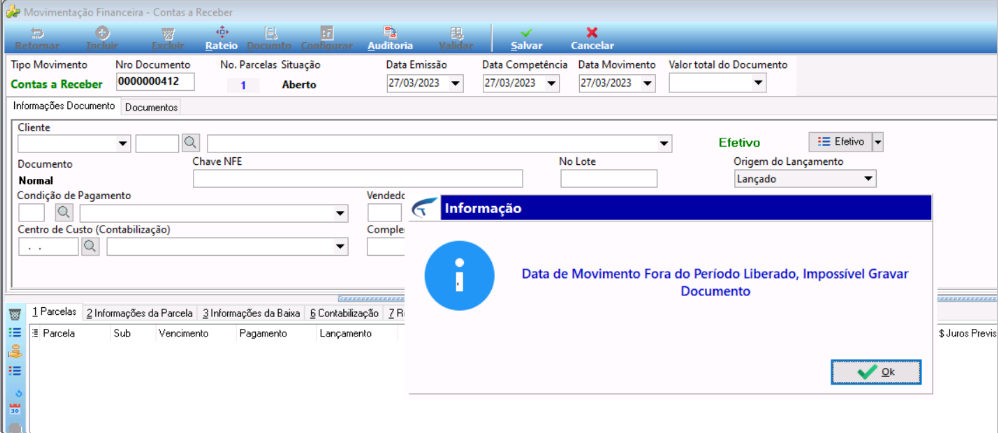
Task: Expand the Condição de Pagamento description dropdown
Action: point(341,213)
